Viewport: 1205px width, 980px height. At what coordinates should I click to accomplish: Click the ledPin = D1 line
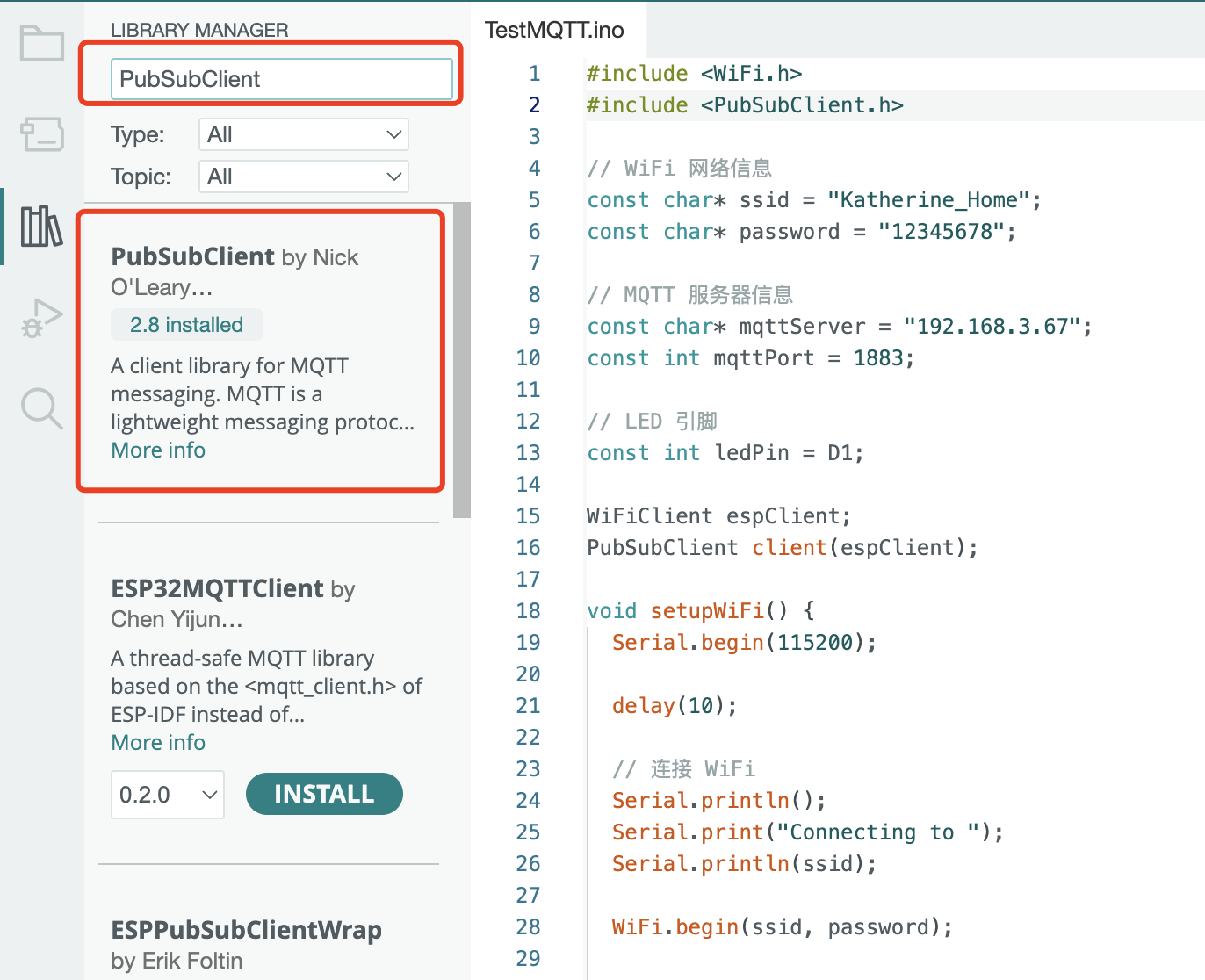[725, 453]
